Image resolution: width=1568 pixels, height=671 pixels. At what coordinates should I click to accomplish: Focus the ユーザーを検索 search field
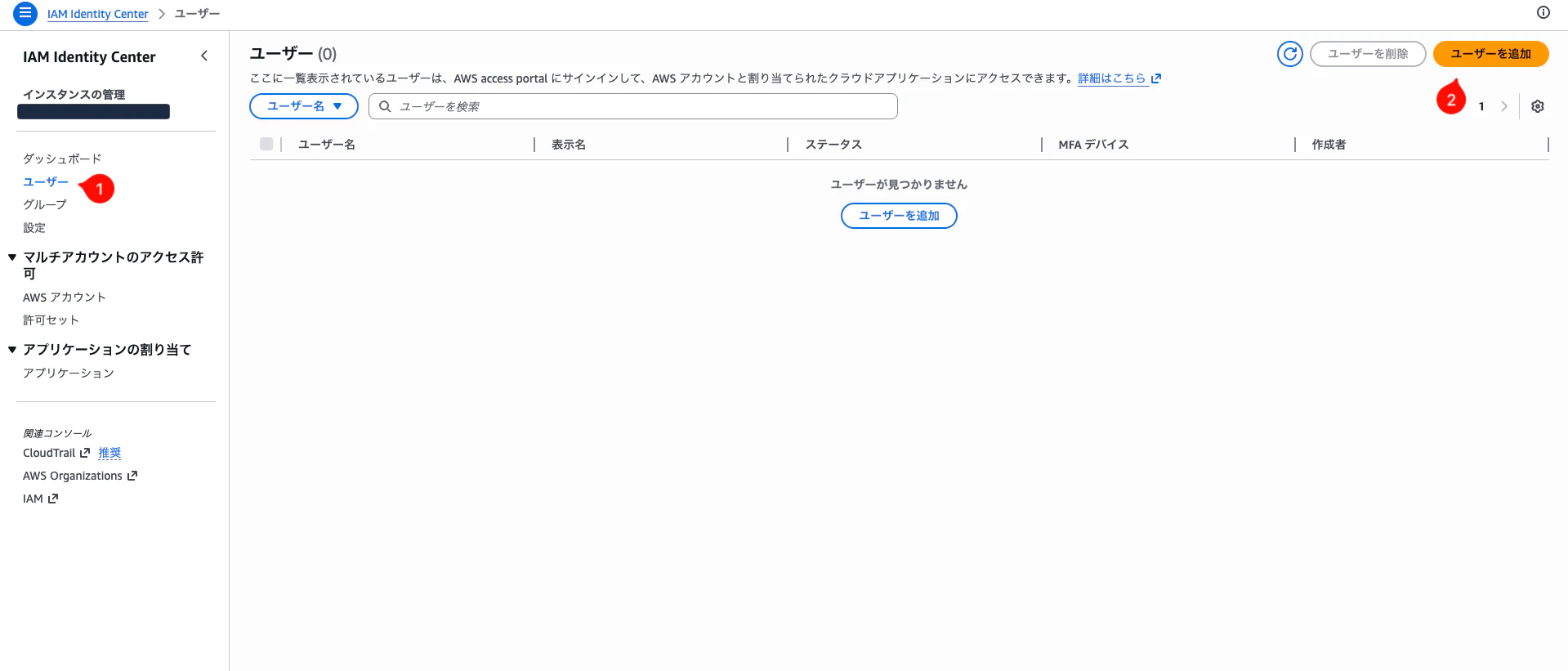coord(633,106)
